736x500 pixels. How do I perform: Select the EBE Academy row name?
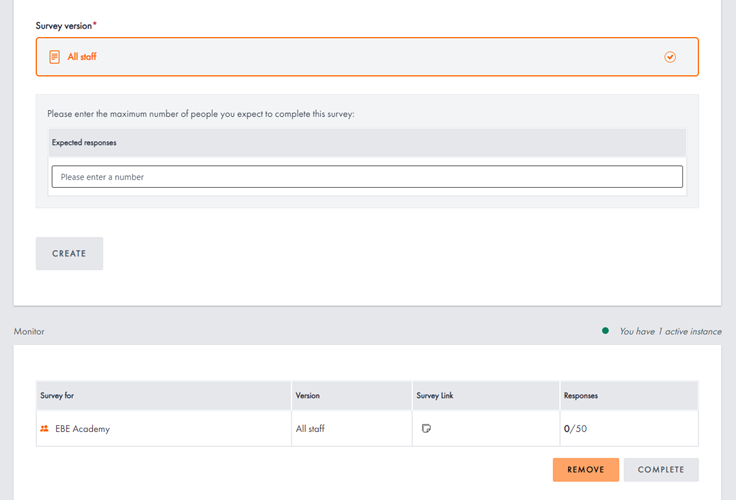click(x=83, y=429)
